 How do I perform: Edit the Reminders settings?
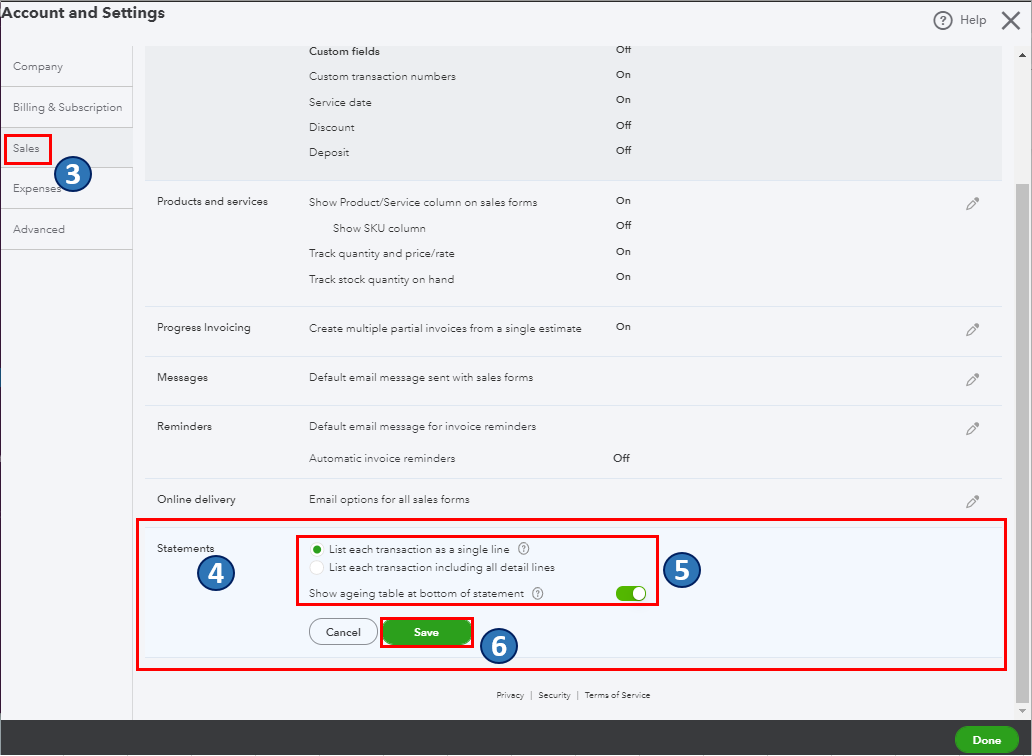pyautogui.click(x=972, y=428)
